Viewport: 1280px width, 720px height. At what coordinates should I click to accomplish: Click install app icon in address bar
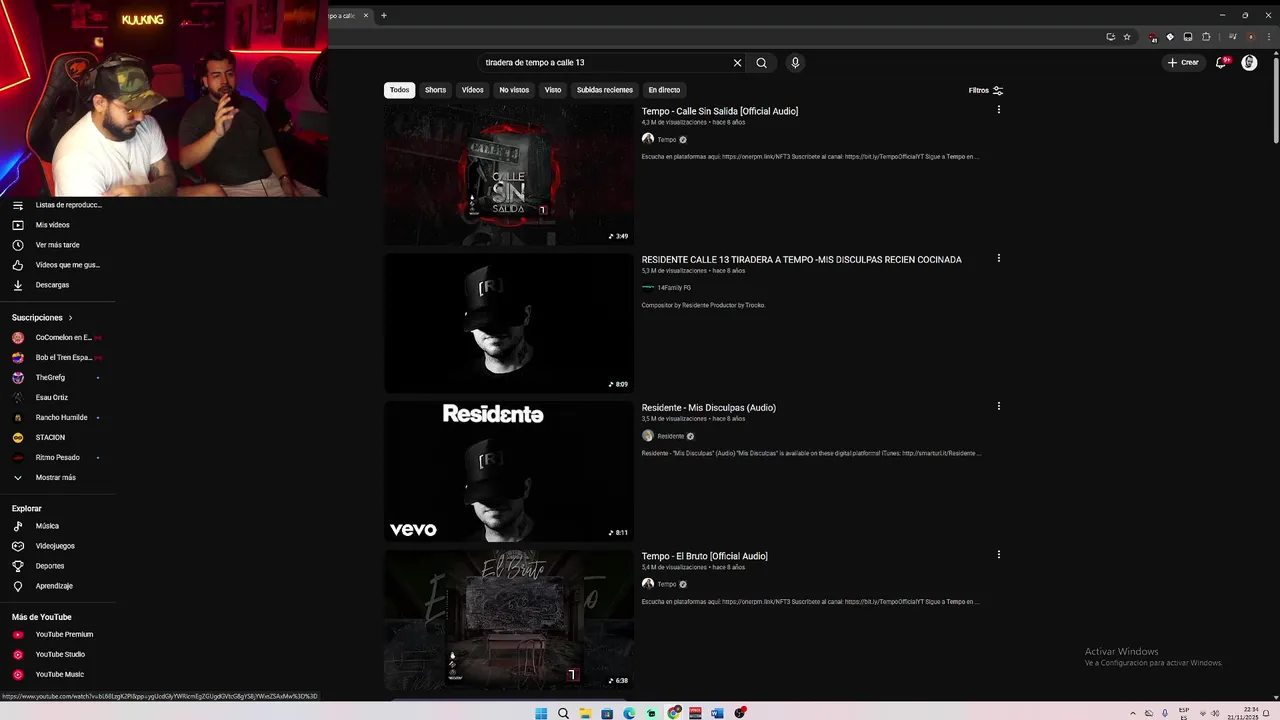click(1110, 37)
